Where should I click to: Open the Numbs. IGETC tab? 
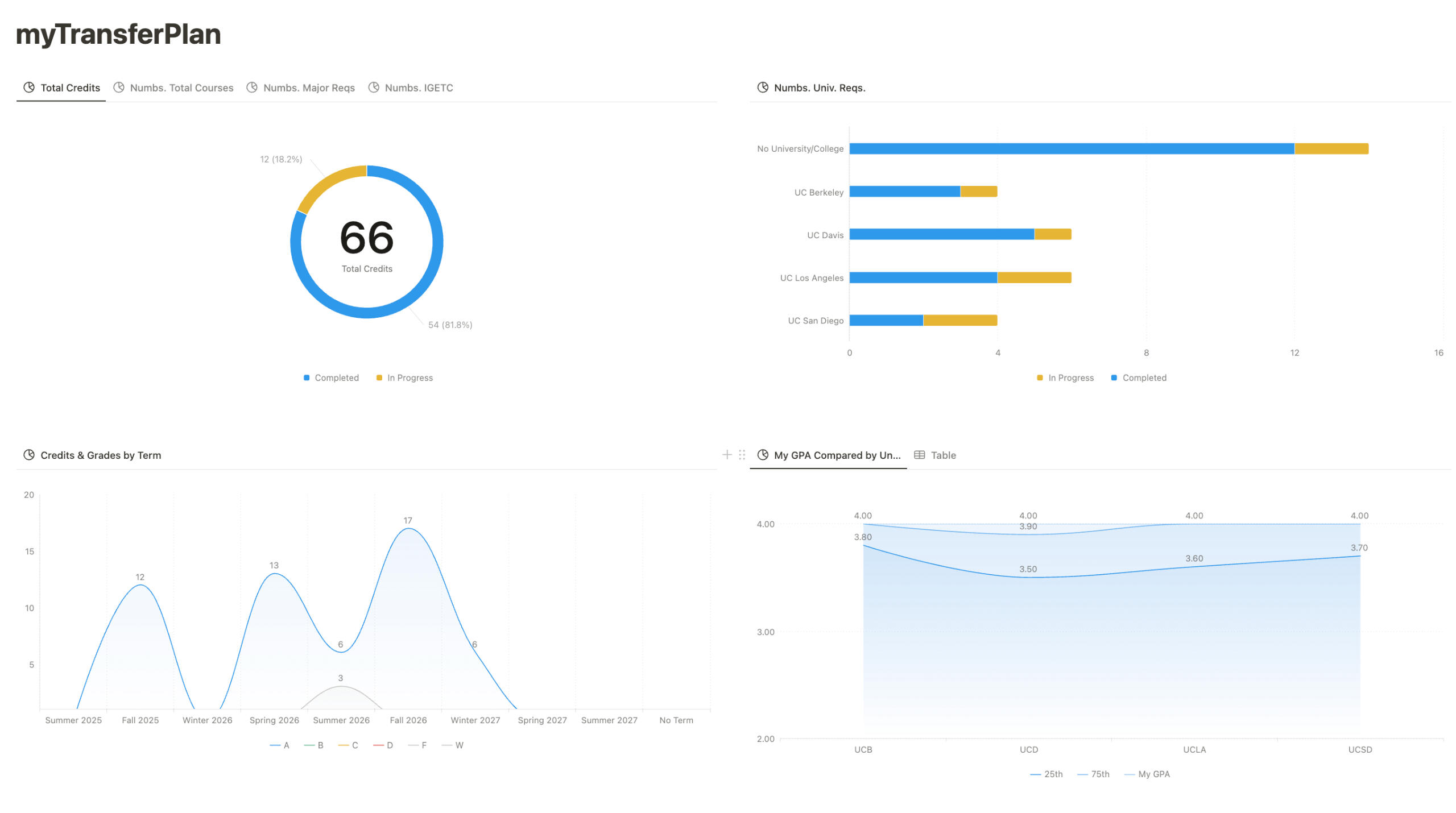419,88
